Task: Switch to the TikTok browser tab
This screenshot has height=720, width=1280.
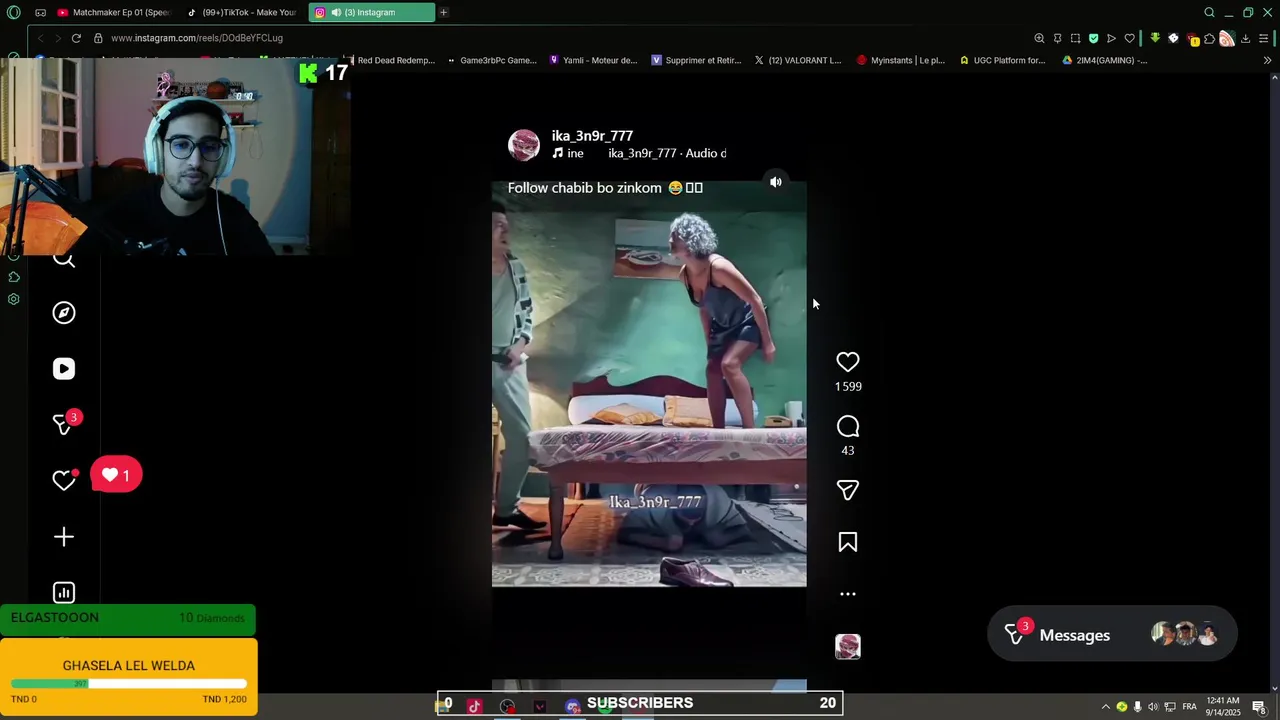Action: coord(241,12)
